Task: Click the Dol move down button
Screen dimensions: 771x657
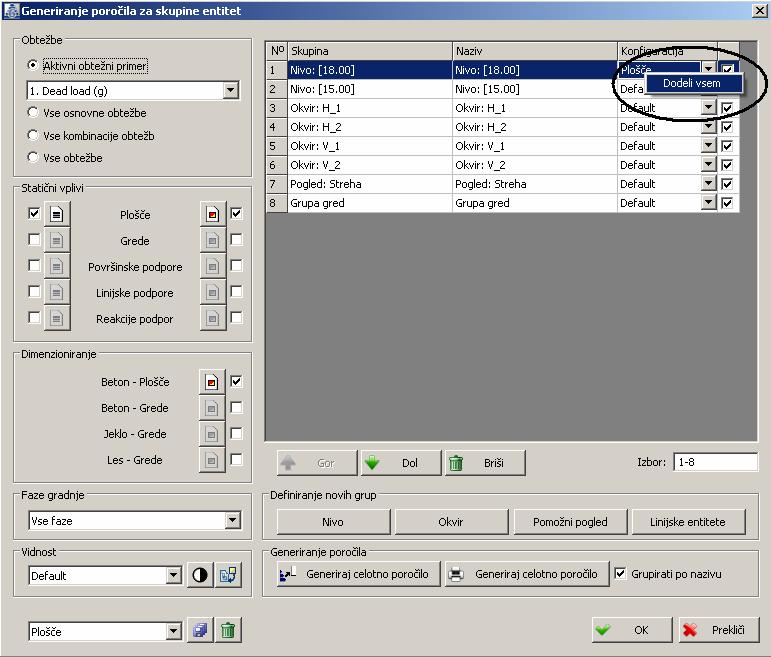Action: (x=401, y=463)
